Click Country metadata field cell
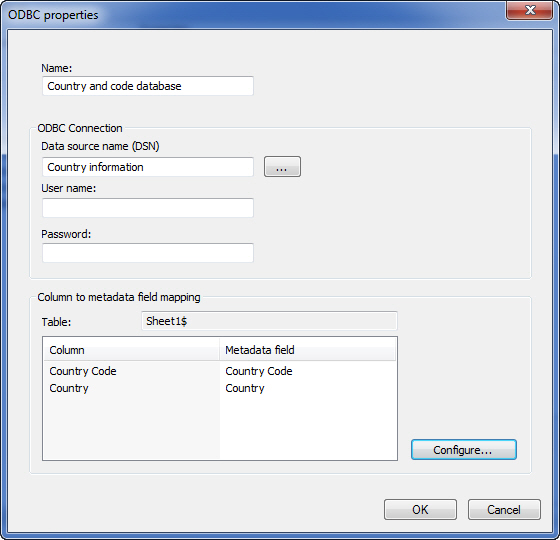The width and height of the screenshot is (560, 540). click(x=245, y=388)
